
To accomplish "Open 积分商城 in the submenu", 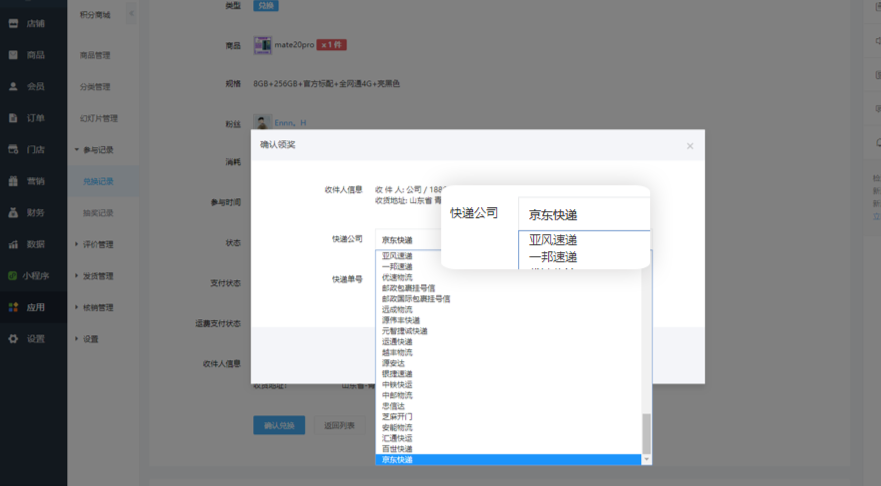I will point(95,15).
